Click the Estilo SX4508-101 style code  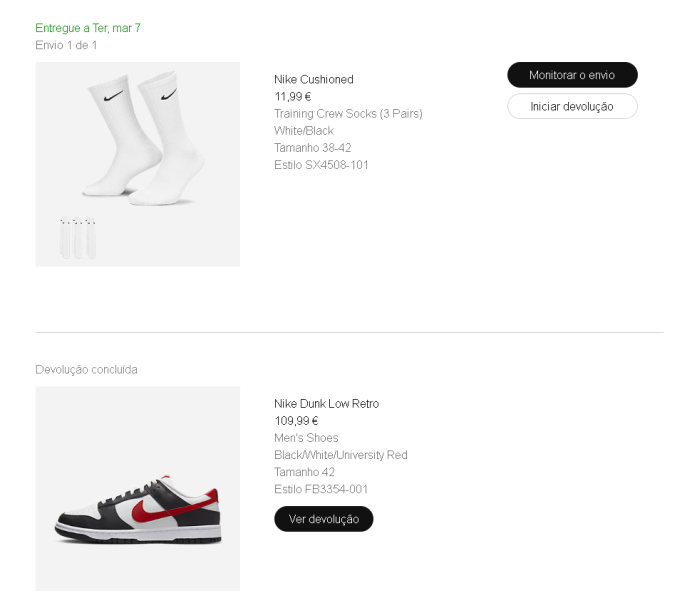coord(321,165)
